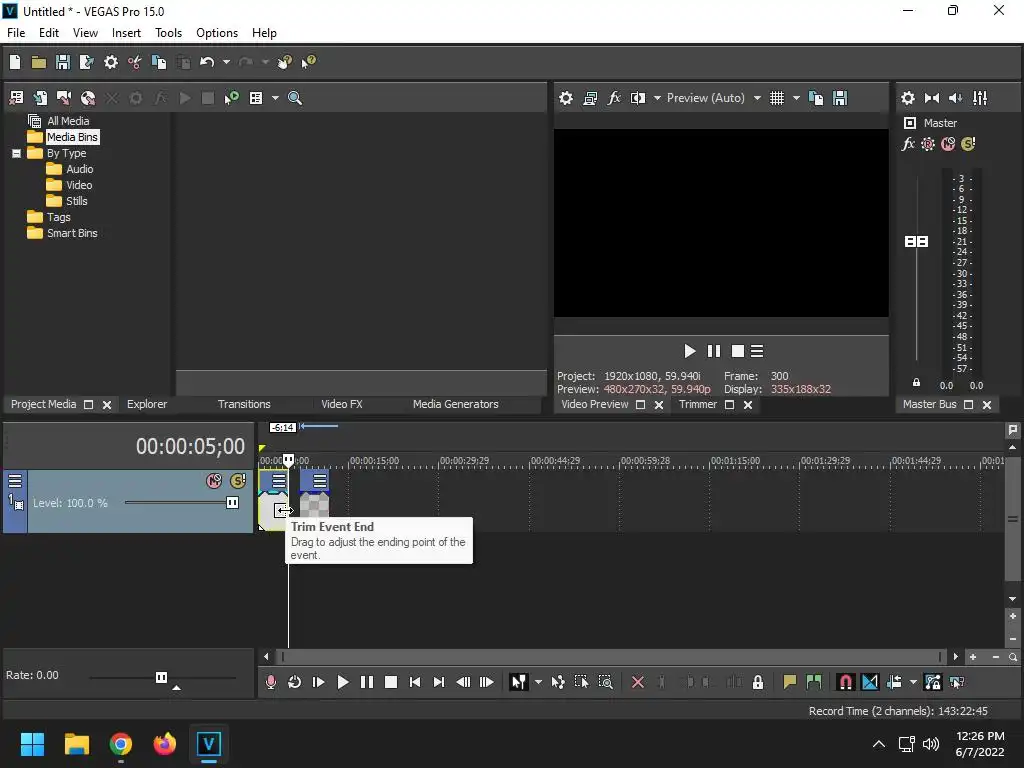Create a new project with the blank-page icon
1024x768 pixels.
pyautogui.click(x=15, y=62)
